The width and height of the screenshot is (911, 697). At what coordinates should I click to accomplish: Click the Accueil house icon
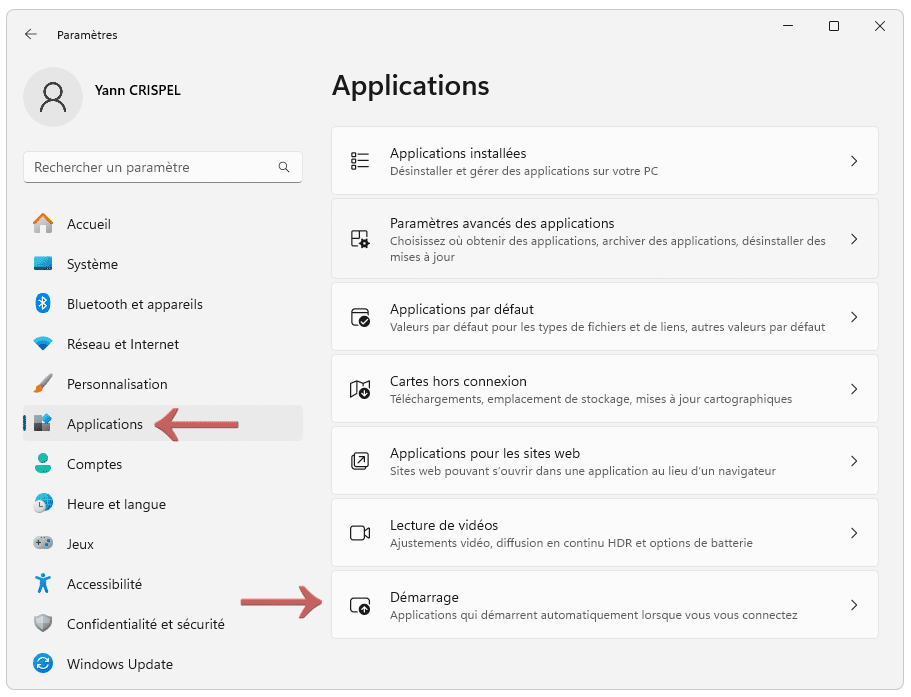click(x=43, y=224)
